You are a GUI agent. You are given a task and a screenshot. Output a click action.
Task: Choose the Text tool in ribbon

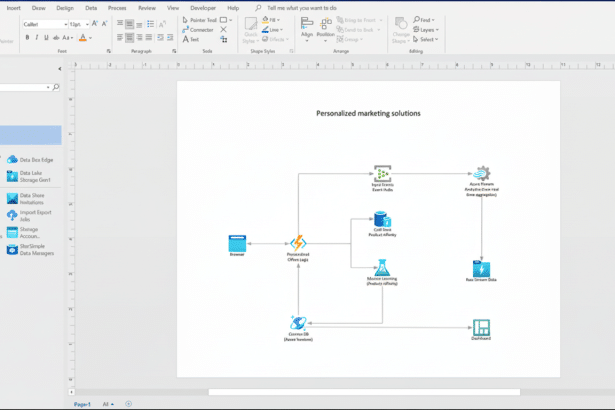[191, 39]
